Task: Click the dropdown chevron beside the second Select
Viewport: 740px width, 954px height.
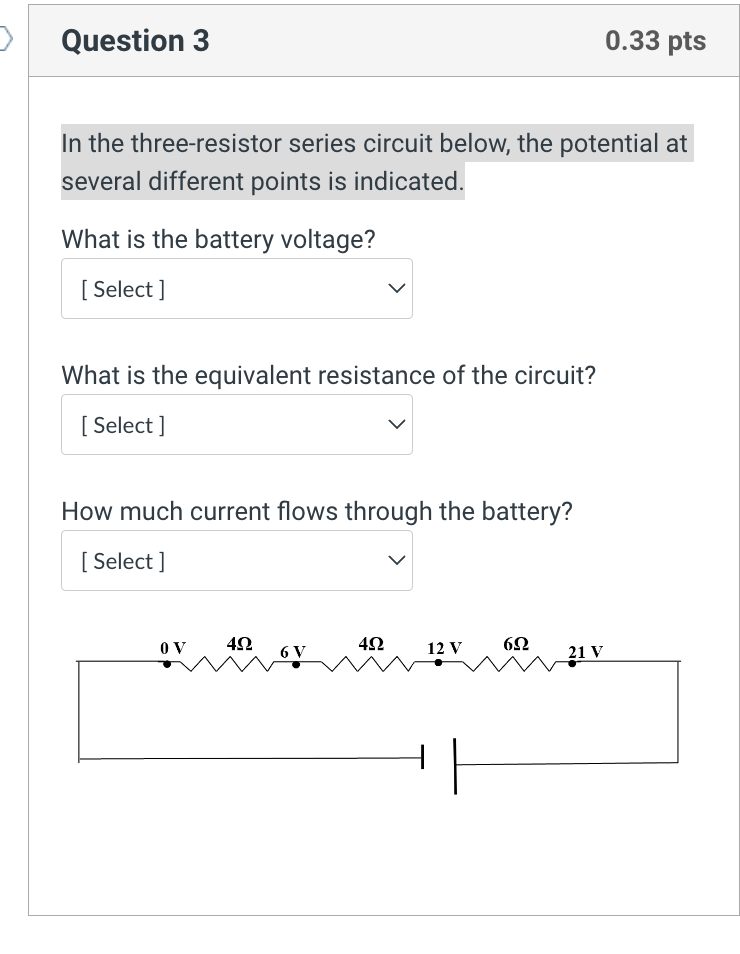Action: coord(396,424)
